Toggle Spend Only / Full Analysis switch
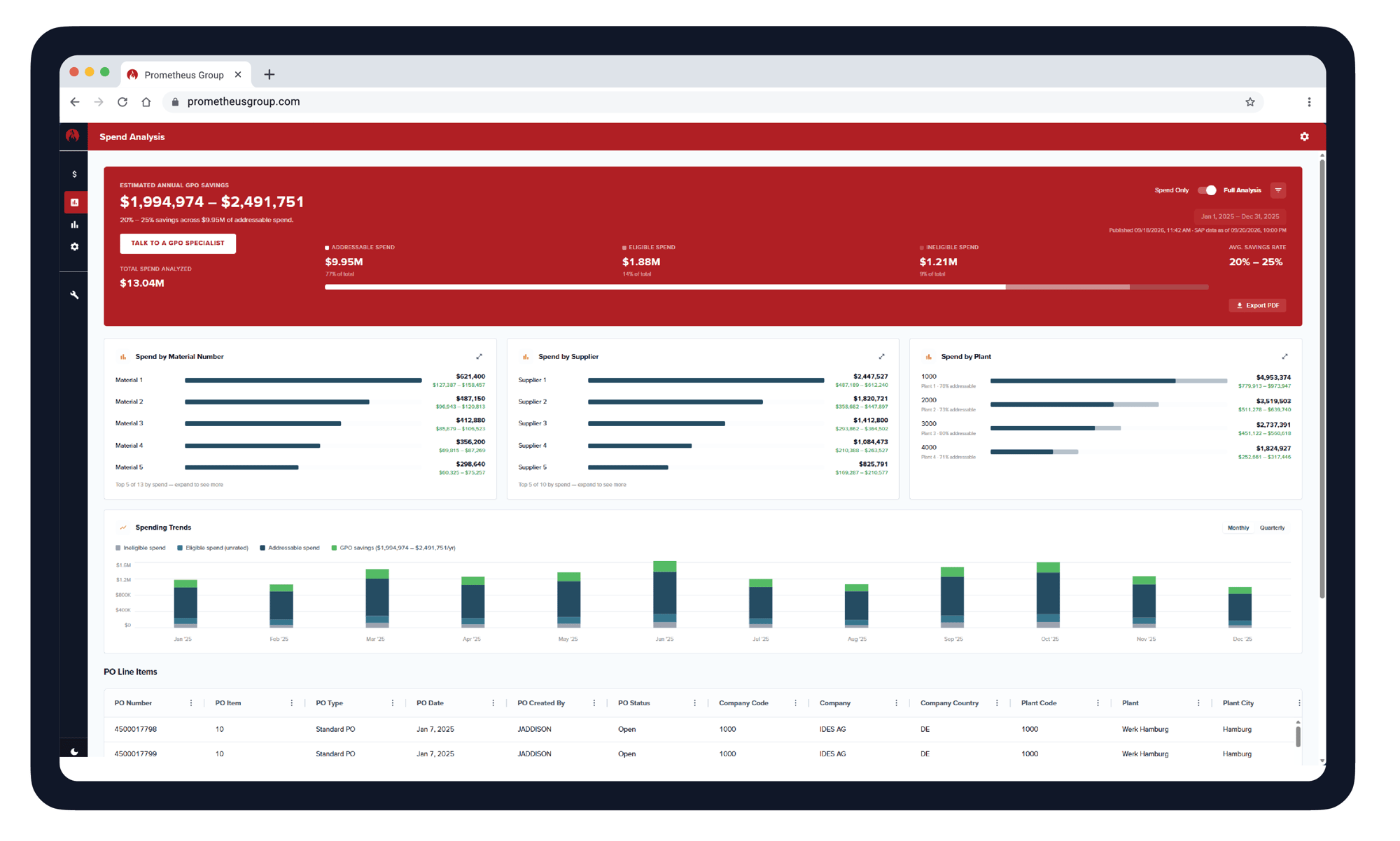 point(1206,190)
